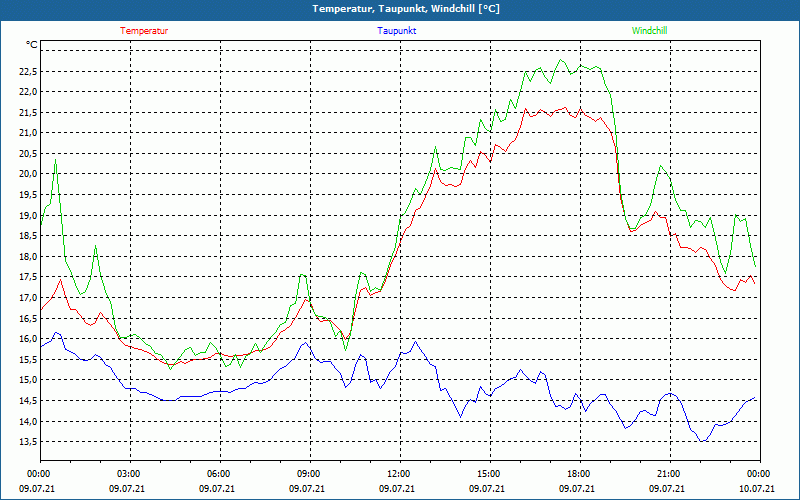Viewport: 800px width, 500px height.
Task: Click the 18,0 value on temperature axis
Action: pyautogui.click(x=27, y=257)
